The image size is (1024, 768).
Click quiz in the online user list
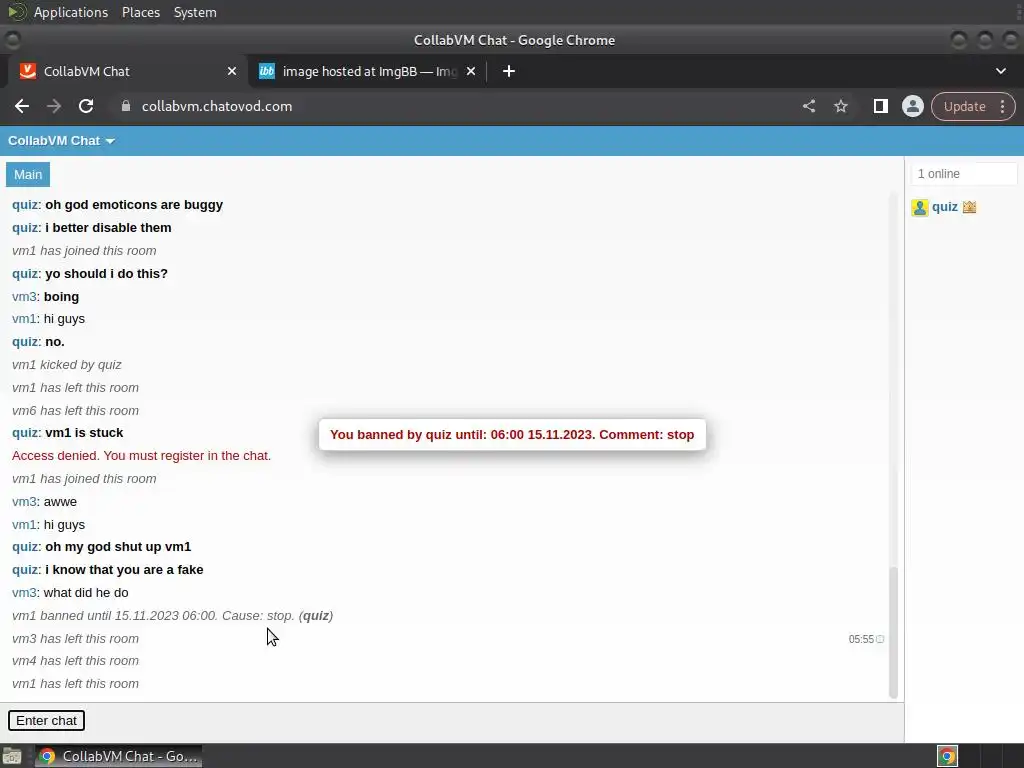(944, 207)
